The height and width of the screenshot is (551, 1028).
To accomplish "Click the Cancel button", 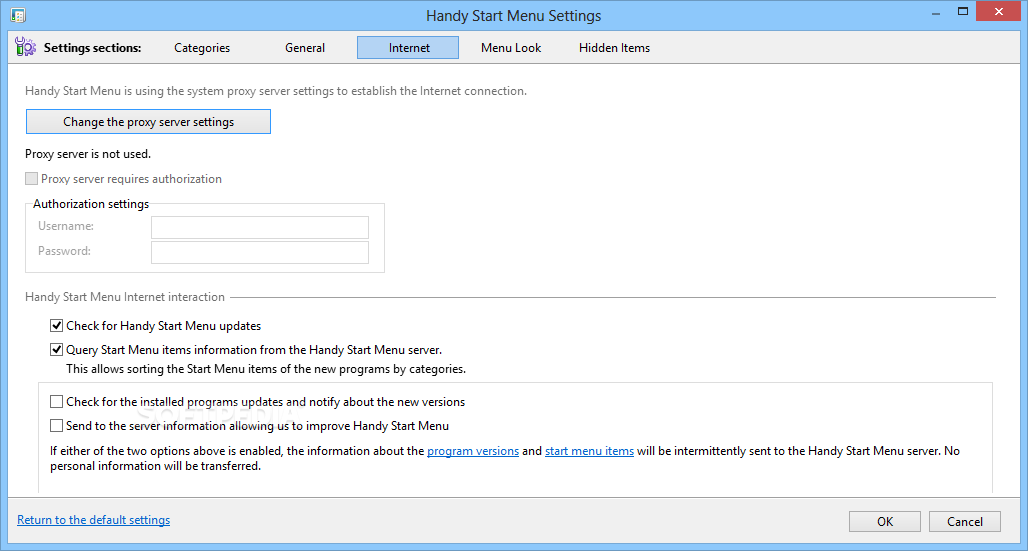I will coord(964,521).
